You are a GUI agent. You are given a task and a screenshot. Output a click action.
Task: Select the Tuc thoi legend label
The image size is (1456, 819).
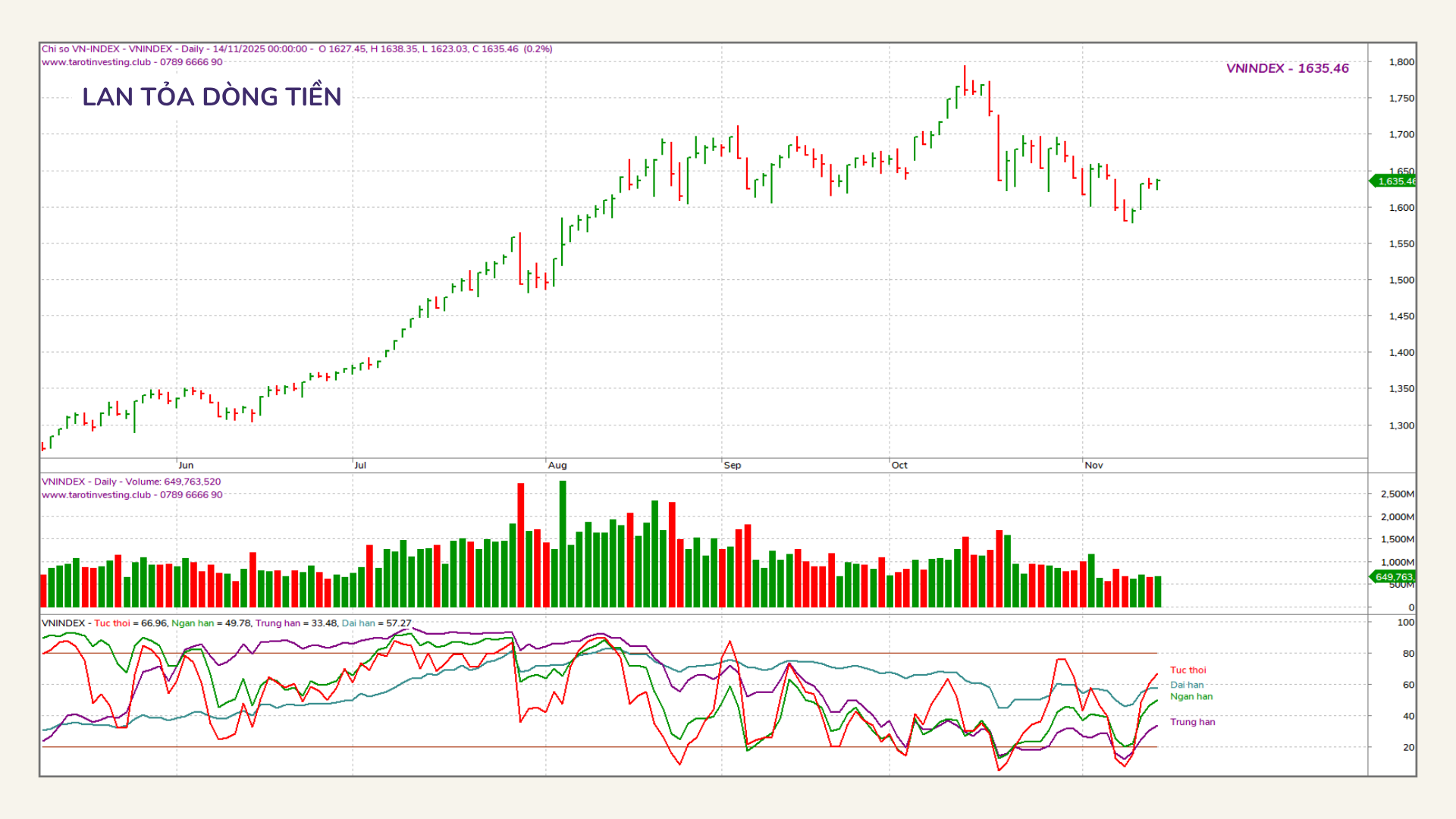point(1188,670)
